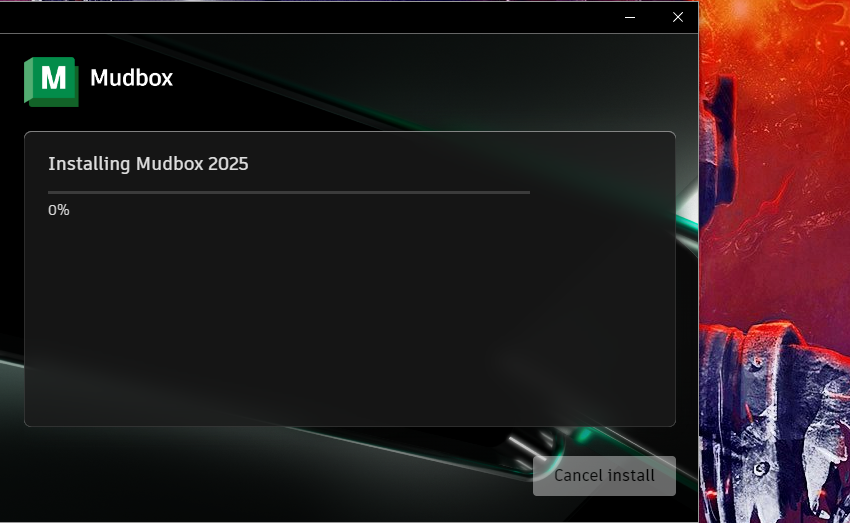Click the installation progress bar
Image resolution: width=850 pixels, height=523 pixels.
pos(289,191)
